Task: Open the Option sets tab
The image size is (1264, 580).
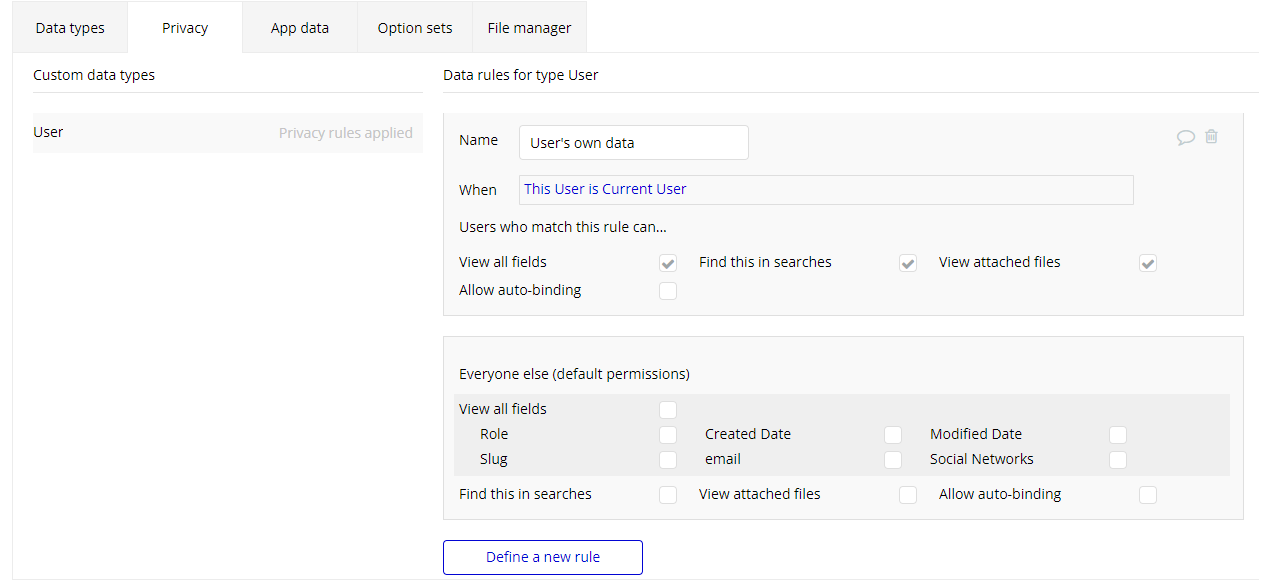Action: (x=415, y=28)
